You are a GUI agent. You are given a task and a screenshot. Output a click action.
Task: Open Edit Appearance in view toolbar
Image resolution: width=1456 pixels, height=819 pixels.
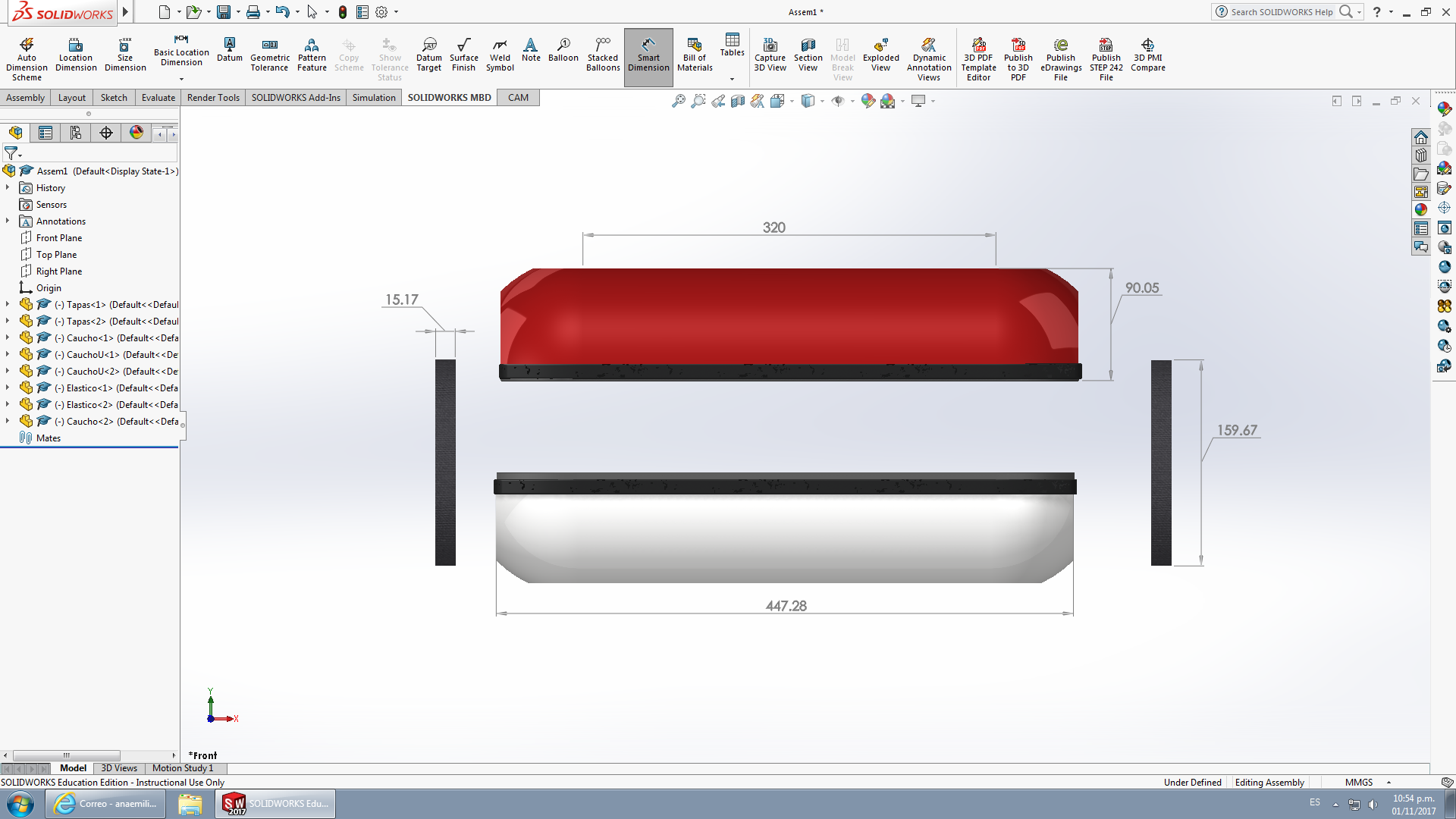(x=868, y=101)
